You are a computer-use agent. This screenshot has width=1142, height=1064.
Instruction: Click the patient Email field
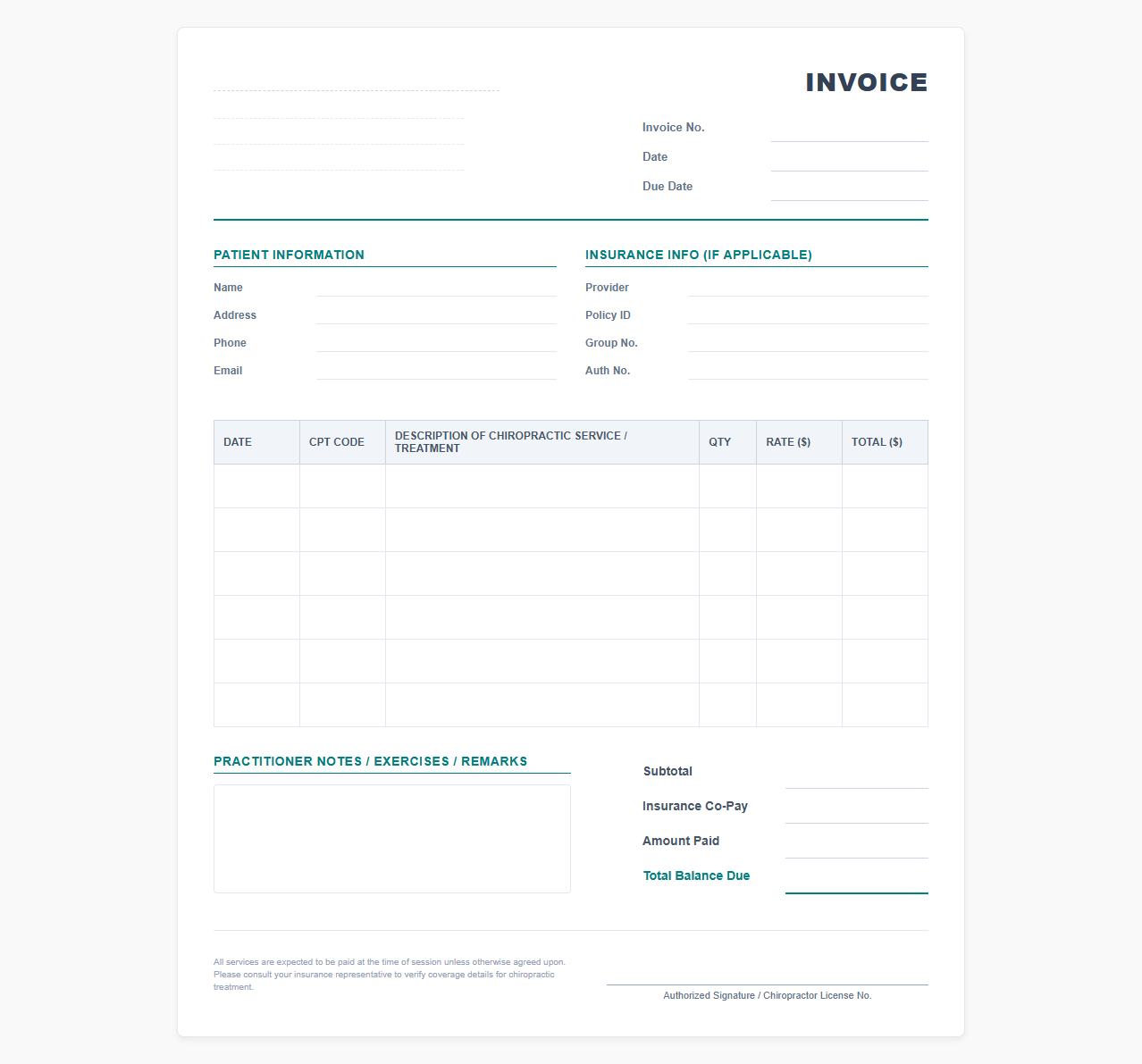coord(436,371)
